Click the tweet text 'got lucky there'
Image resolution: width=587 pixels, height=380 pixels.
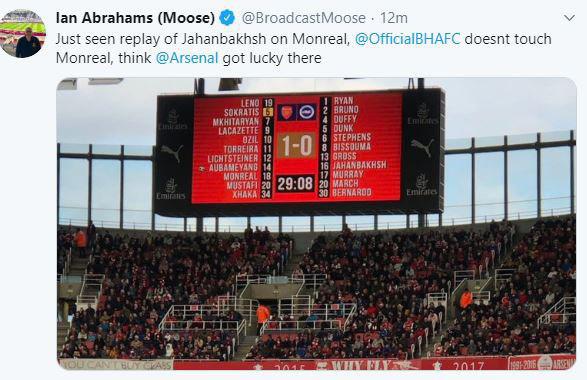pos(272,58)
